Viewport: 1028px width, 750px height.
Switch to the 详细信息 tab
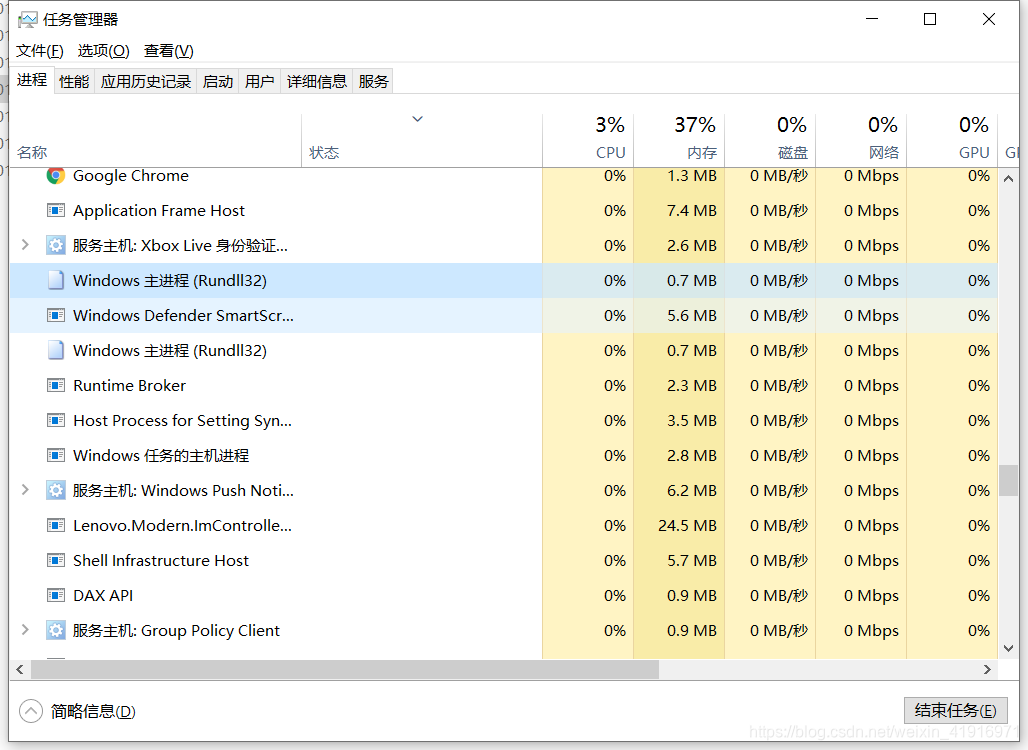tap(317, 81)
